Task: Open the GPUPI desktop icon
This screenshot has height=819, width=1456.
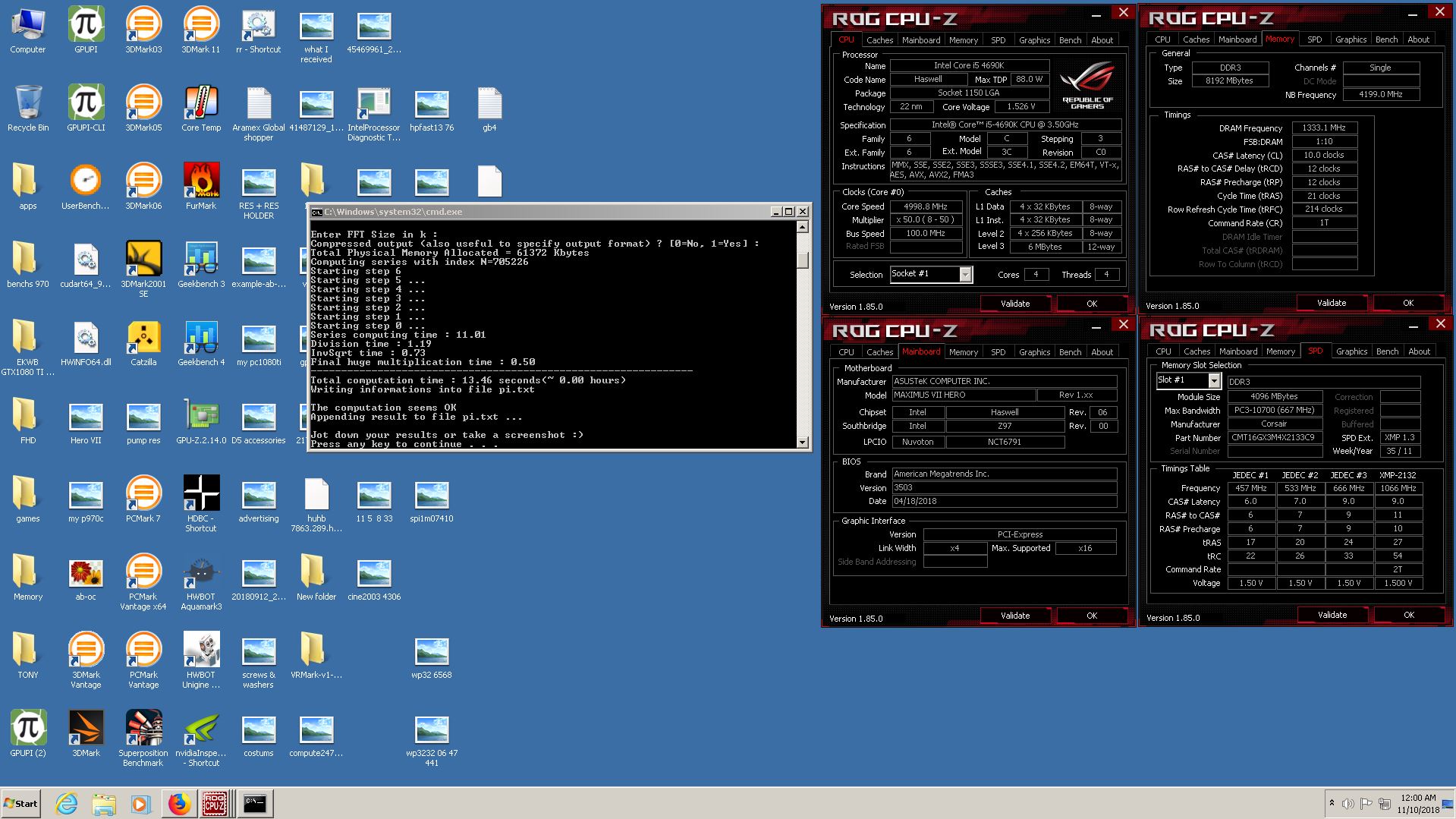Action: (x=86, y=30)
